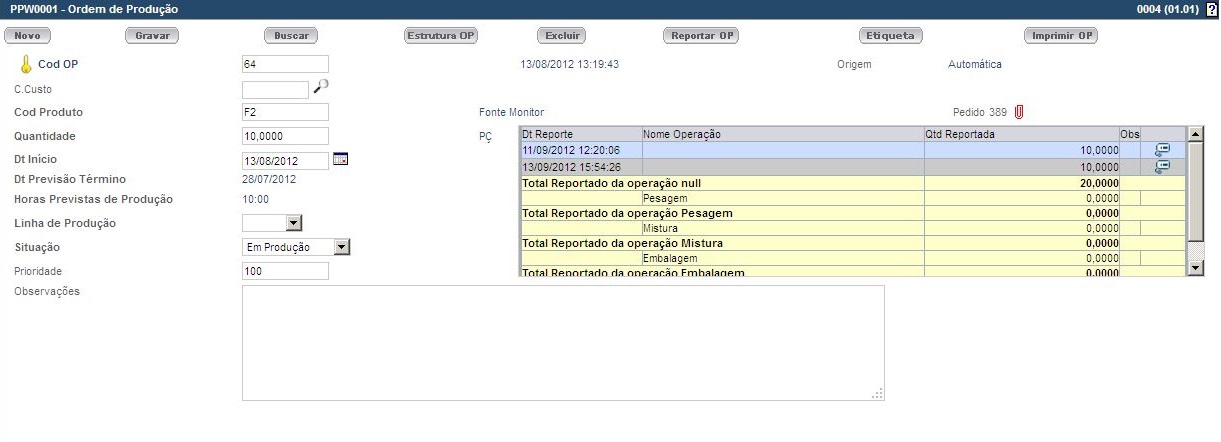Click Reportar OP

pos(701,36)
